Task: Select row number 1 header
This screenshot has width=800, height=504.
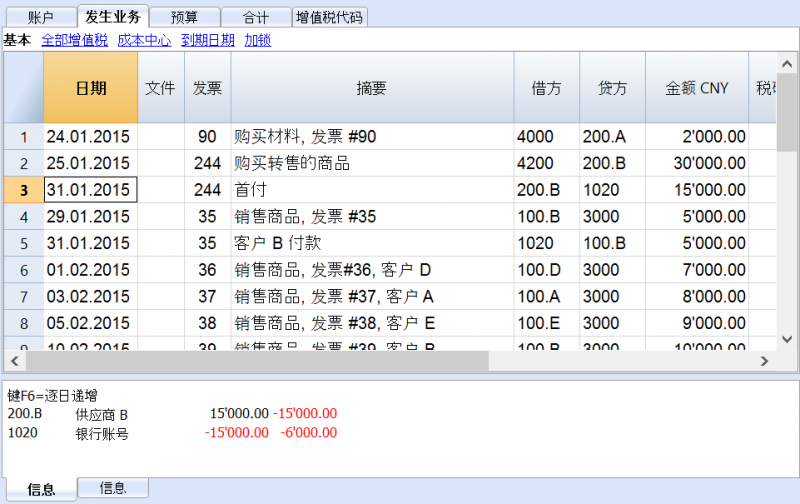Action: point(24,137)
